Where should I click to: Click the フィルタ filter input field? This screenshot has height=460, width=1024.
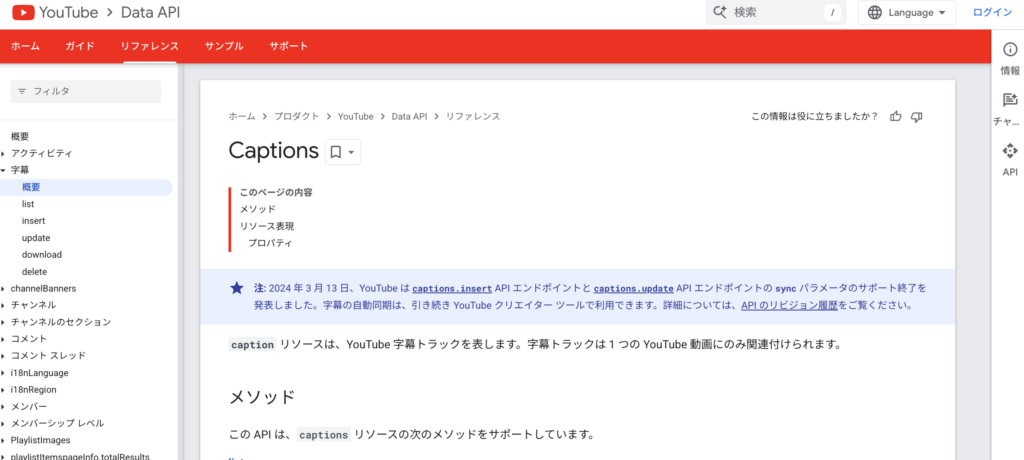pos(86,91)
